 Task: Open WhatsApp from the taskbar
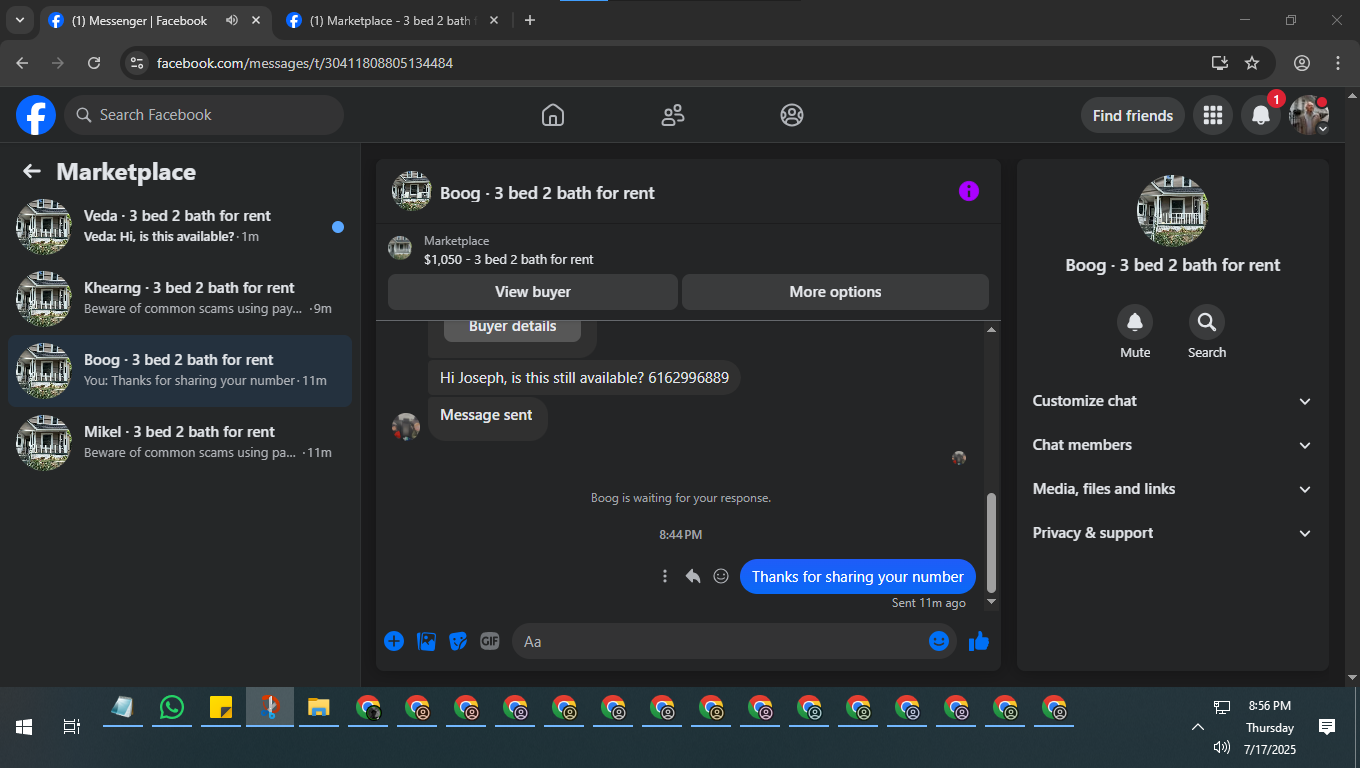click(x=172, y=708)
